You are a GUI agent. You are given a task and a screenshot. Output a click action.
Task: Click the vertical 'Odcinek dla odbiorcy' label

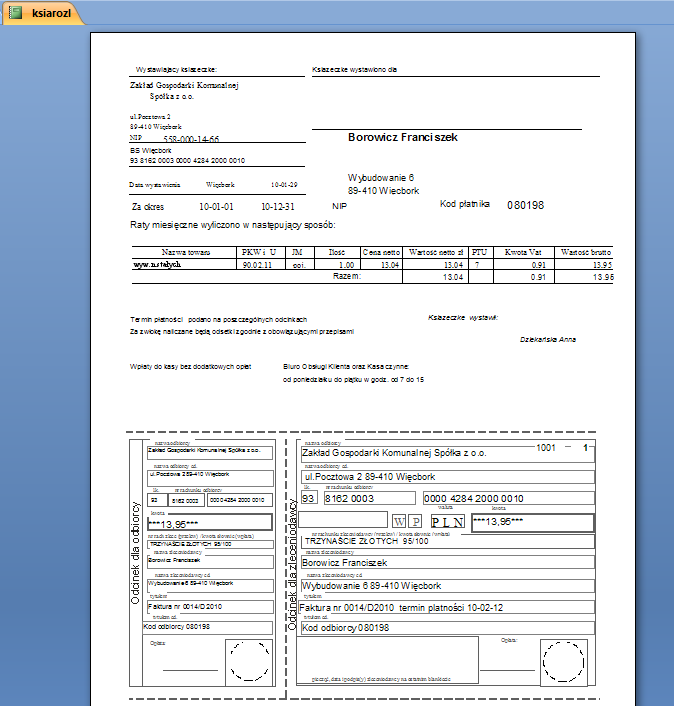pyautogui.click(x=135, y=553)
